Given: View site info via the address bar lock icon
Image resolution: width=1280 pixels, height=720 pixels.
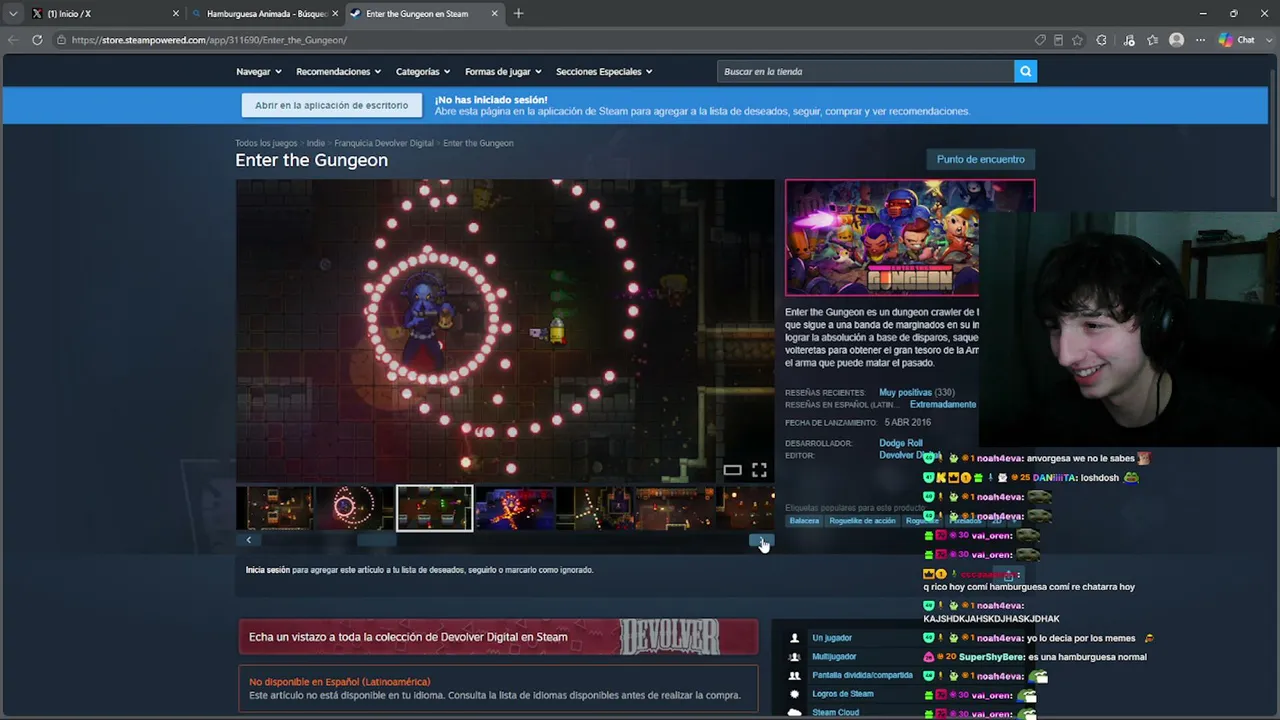Looking at the screenshot, I should [x=62, y=40].
